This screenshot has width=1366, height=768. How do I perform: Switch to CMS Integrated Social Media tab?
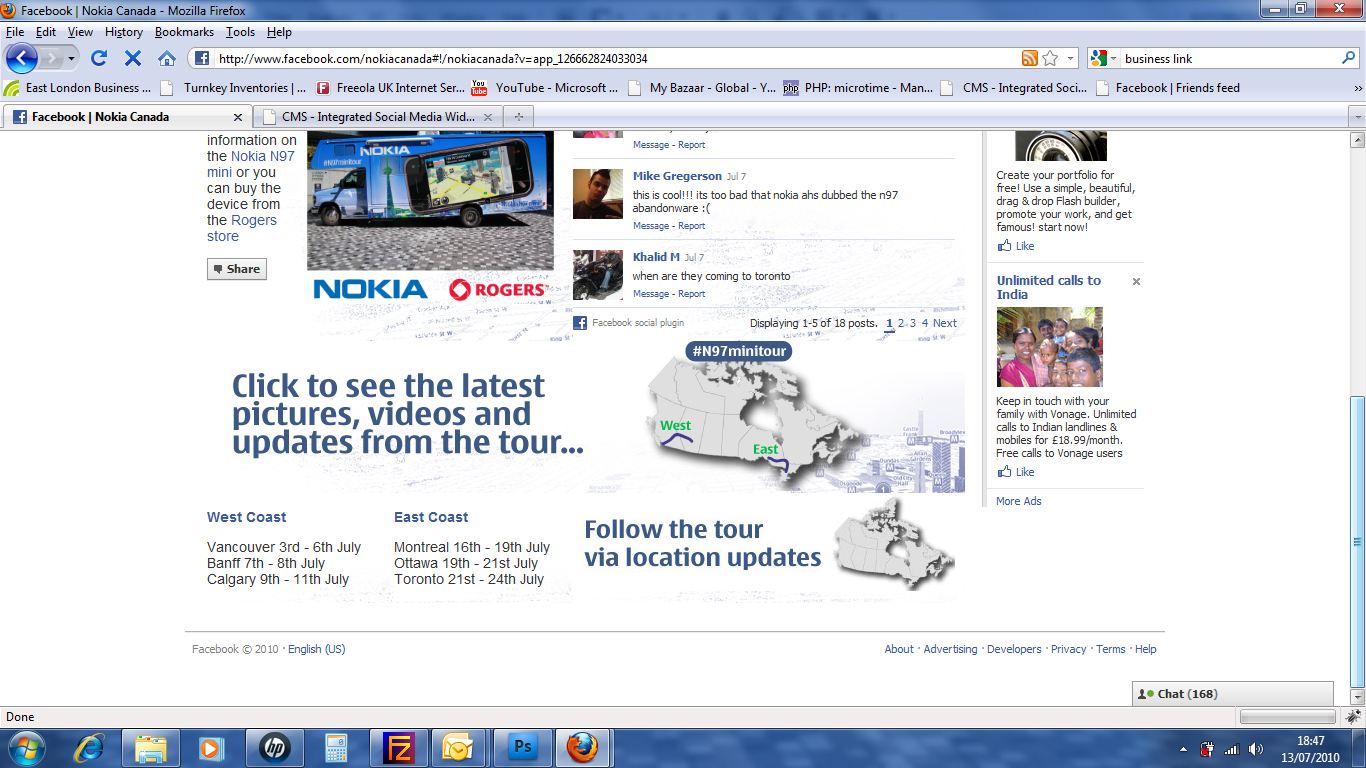376,117
